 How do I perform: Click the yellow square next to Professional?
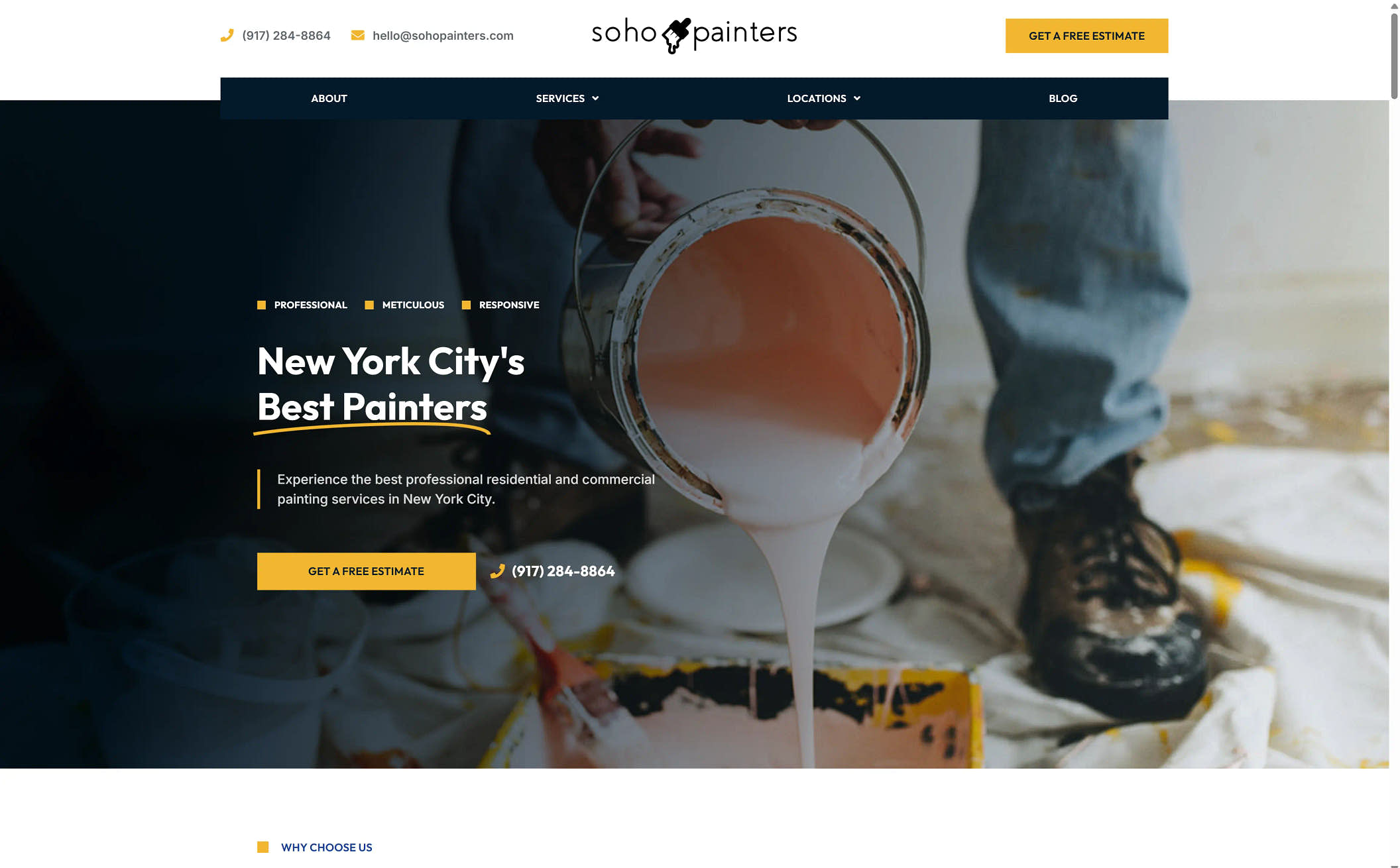pos(261,305)
